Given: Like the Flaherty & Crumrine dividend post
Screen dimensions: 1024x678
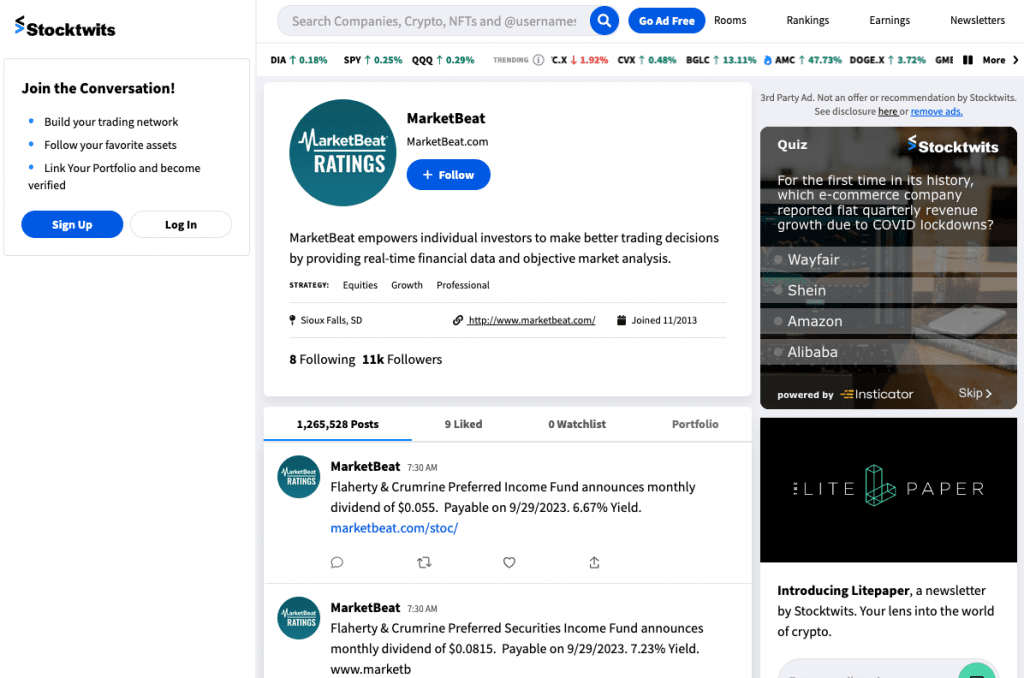Looking at the screenshot, I should 509,562.
